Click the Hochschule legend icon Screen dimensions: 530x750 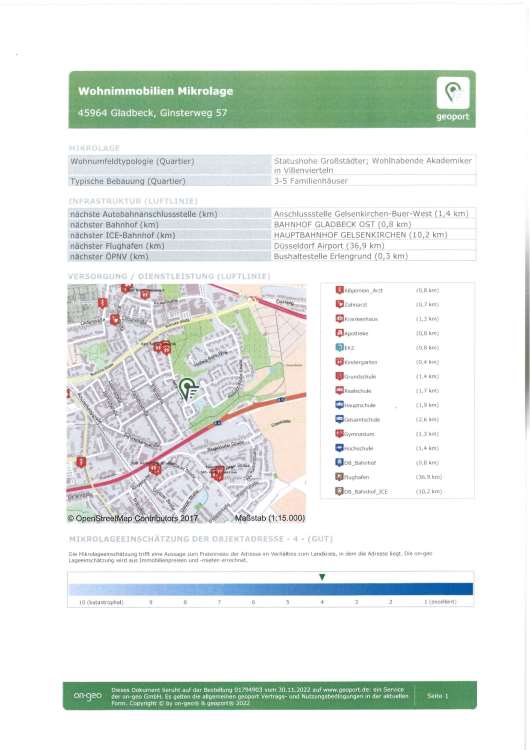tap(340, 448)
